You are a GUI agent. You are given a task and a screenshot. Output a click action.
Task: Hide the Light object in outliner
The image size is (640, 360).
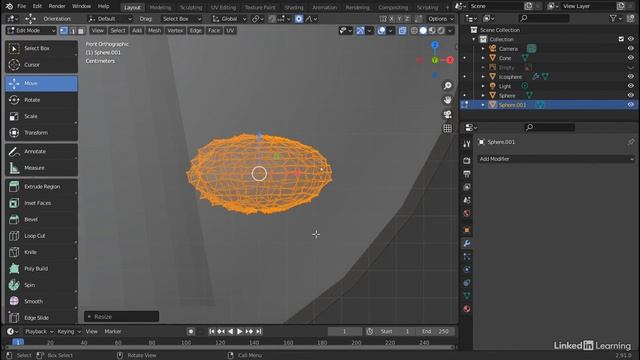[631, 86]
